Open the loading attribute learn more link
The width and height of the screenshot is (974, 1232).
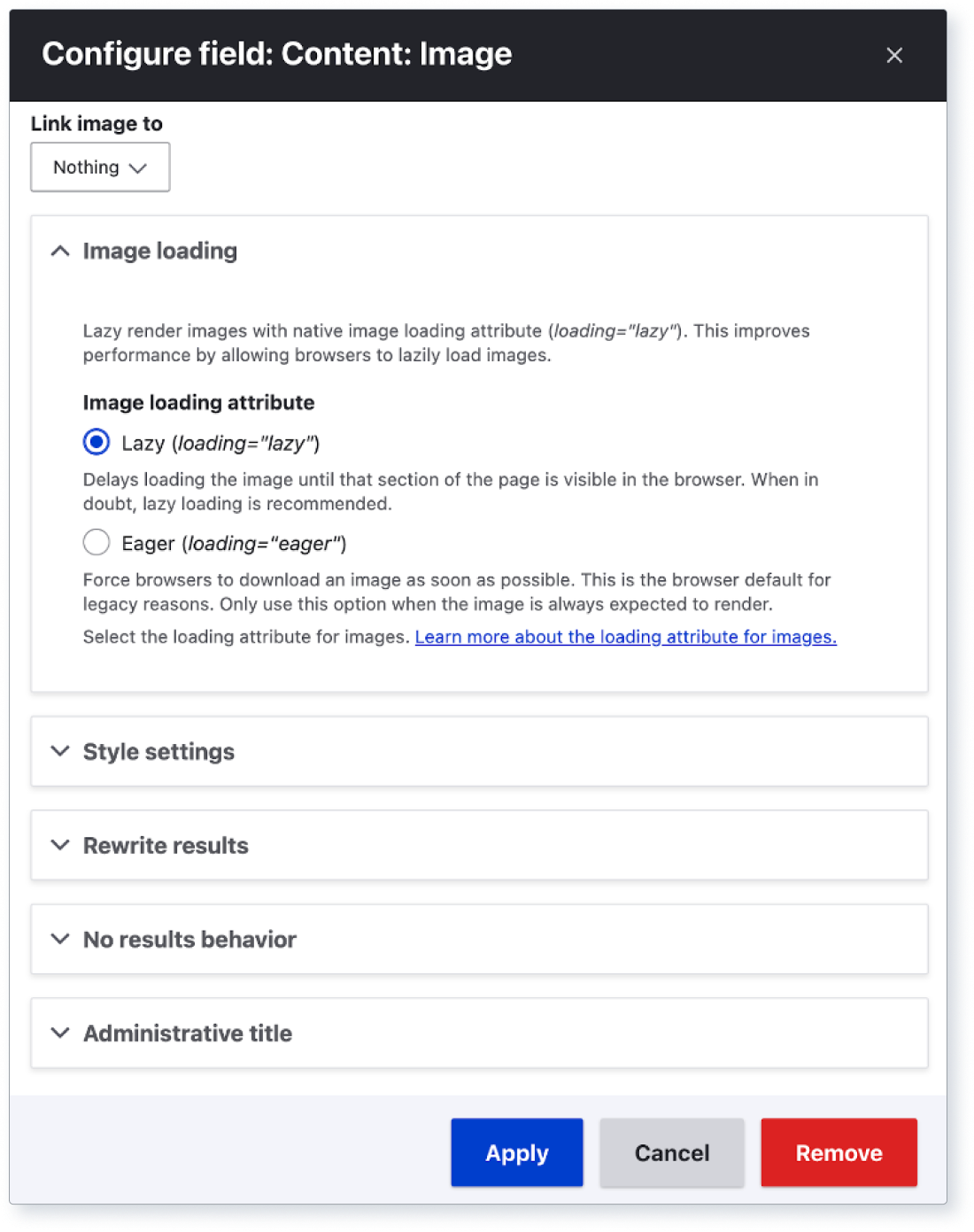(626, 637)
